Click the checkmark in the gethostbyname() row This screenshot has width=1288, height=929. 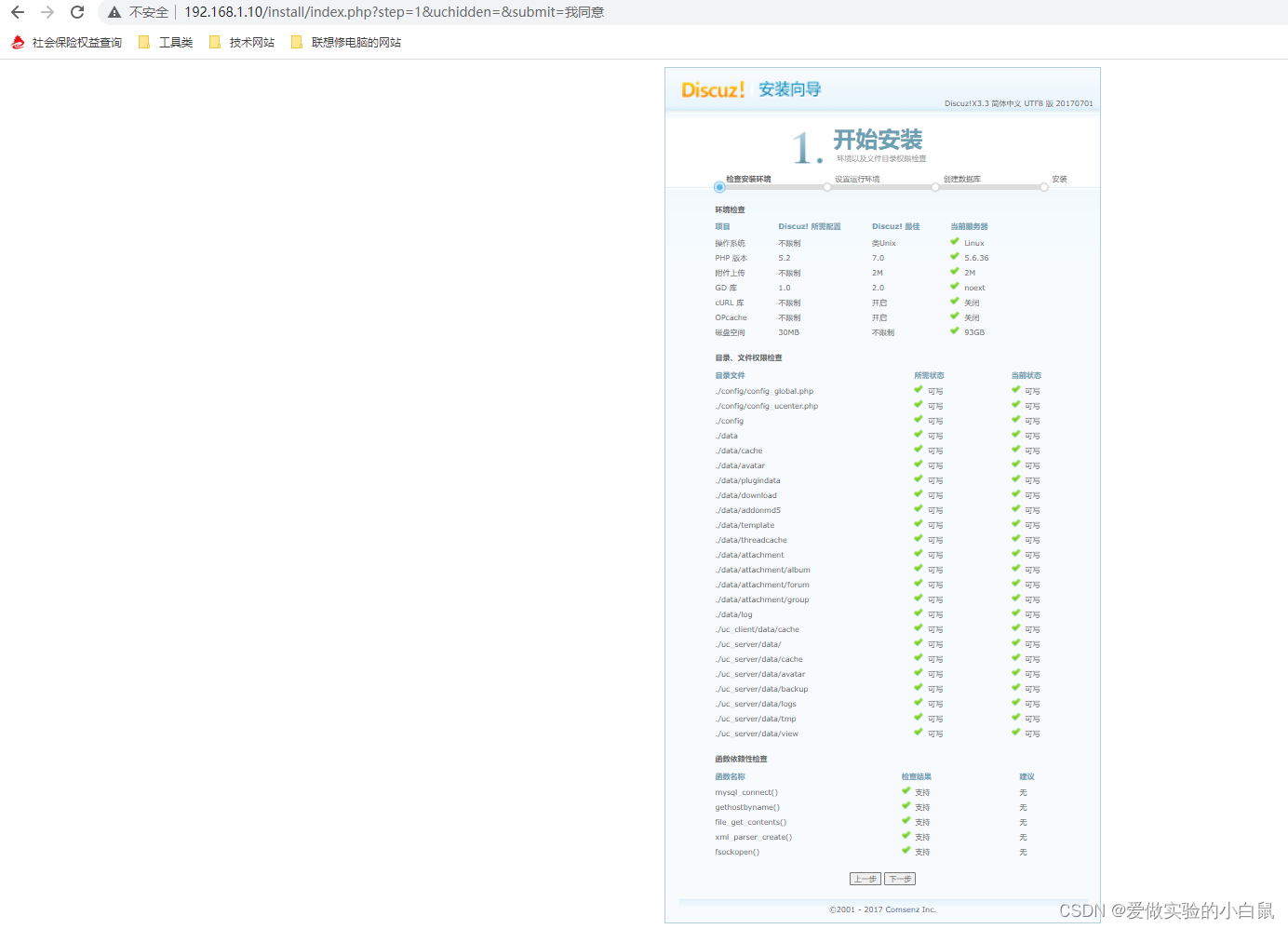click(906, 805)
